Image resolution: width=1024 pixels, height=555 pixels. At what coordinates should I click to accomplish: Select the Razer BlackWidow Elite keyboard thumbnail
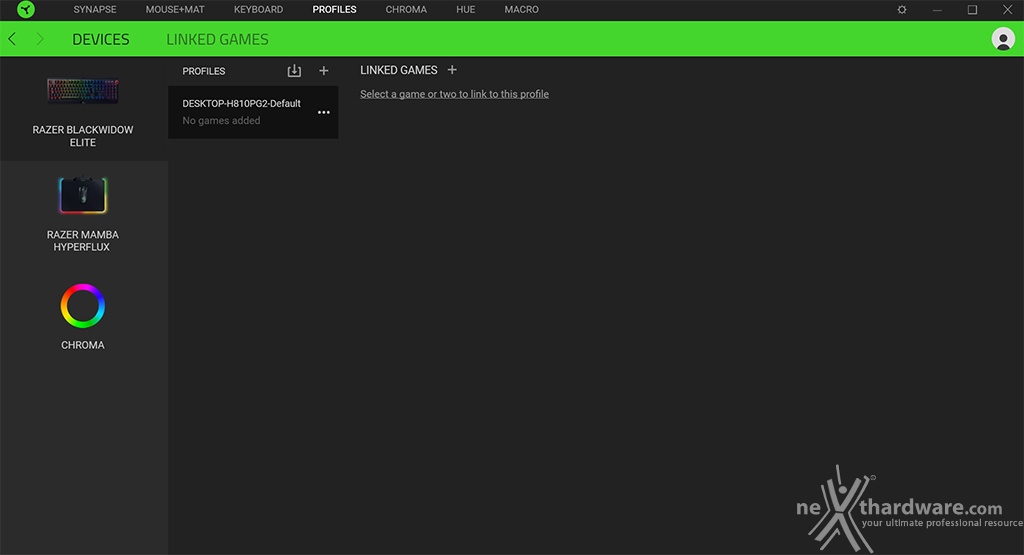[83, 91]
